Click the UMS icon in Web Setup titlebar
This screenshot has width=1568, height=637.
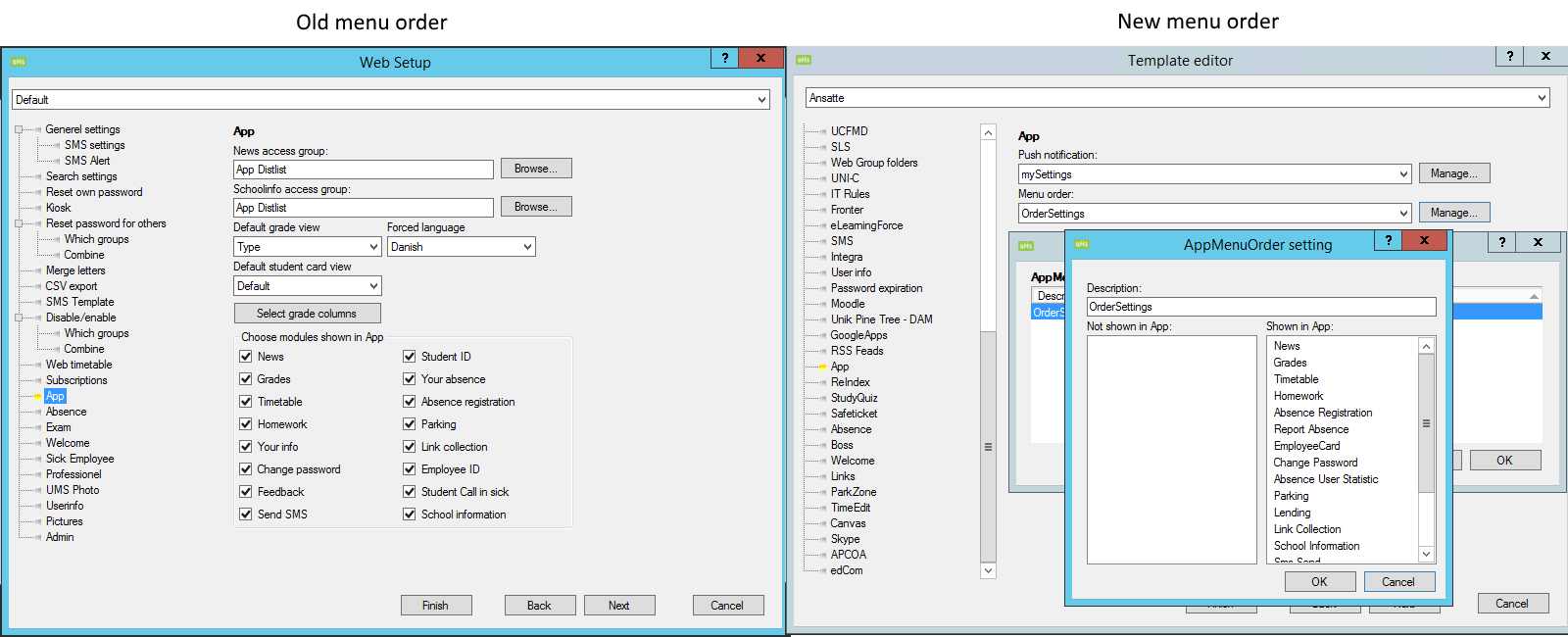pos(19,62)
